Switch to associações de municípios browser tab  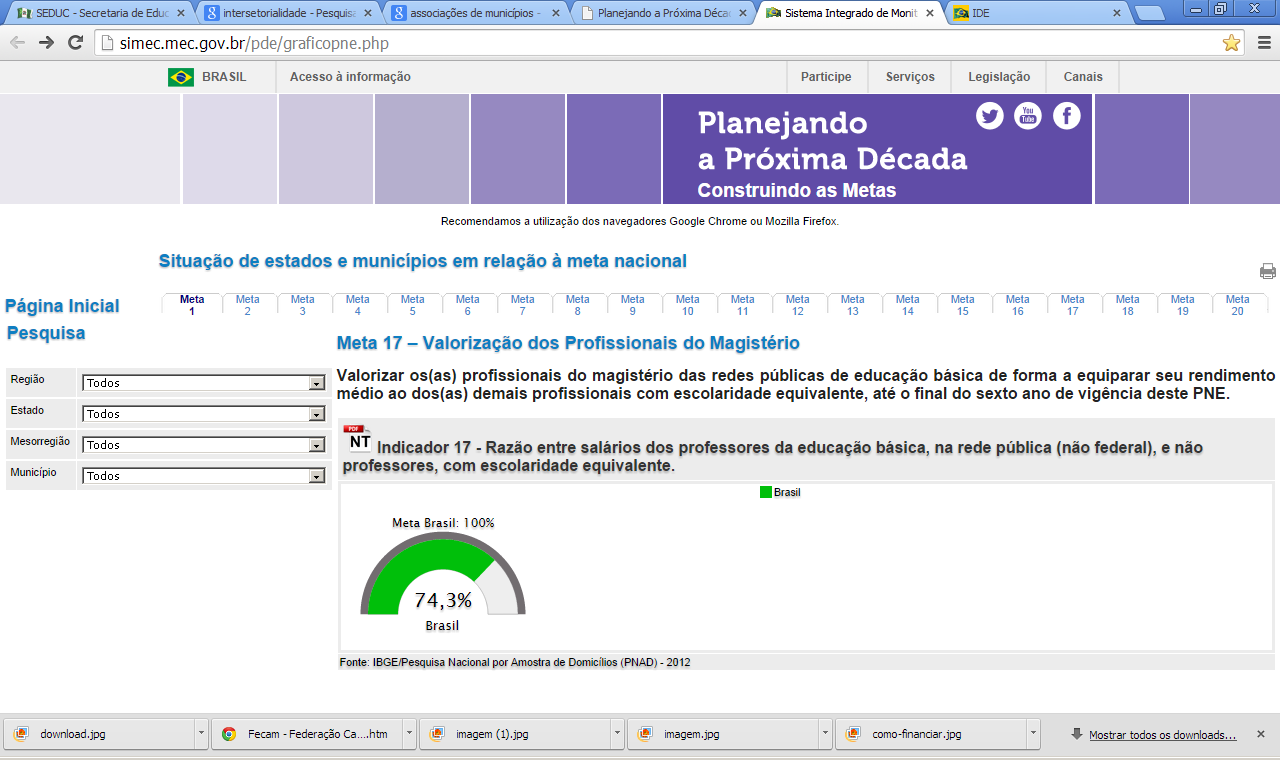pos(474,14)
